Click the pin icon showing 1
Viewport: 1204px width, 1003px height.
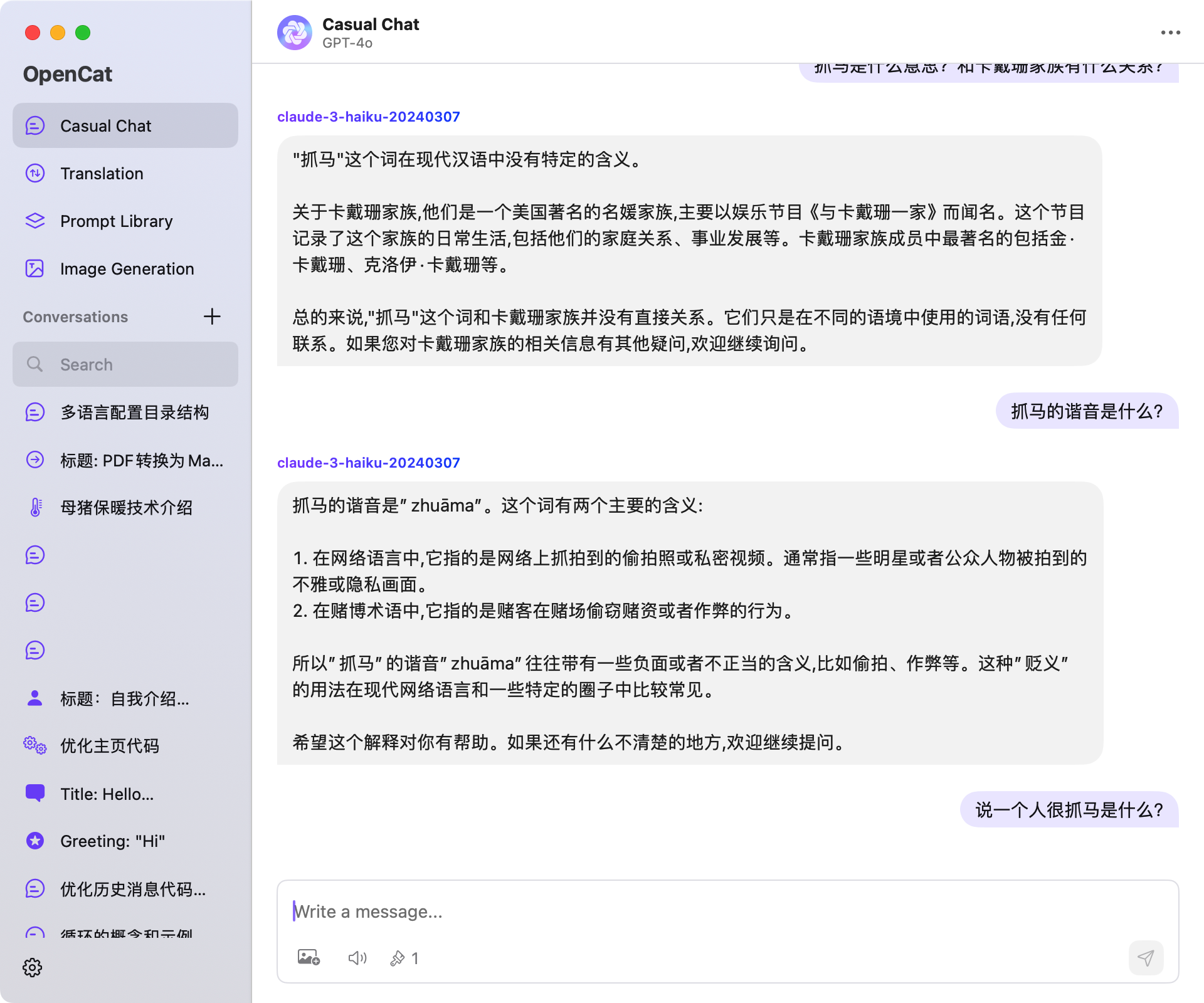[x=404, y=958]
